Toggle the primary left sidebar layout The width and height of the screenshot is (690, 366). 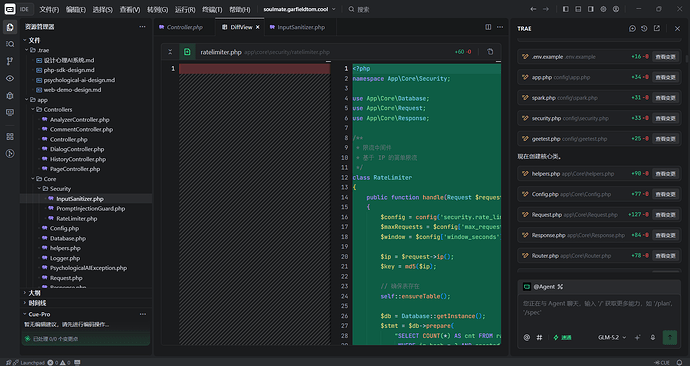566,9
